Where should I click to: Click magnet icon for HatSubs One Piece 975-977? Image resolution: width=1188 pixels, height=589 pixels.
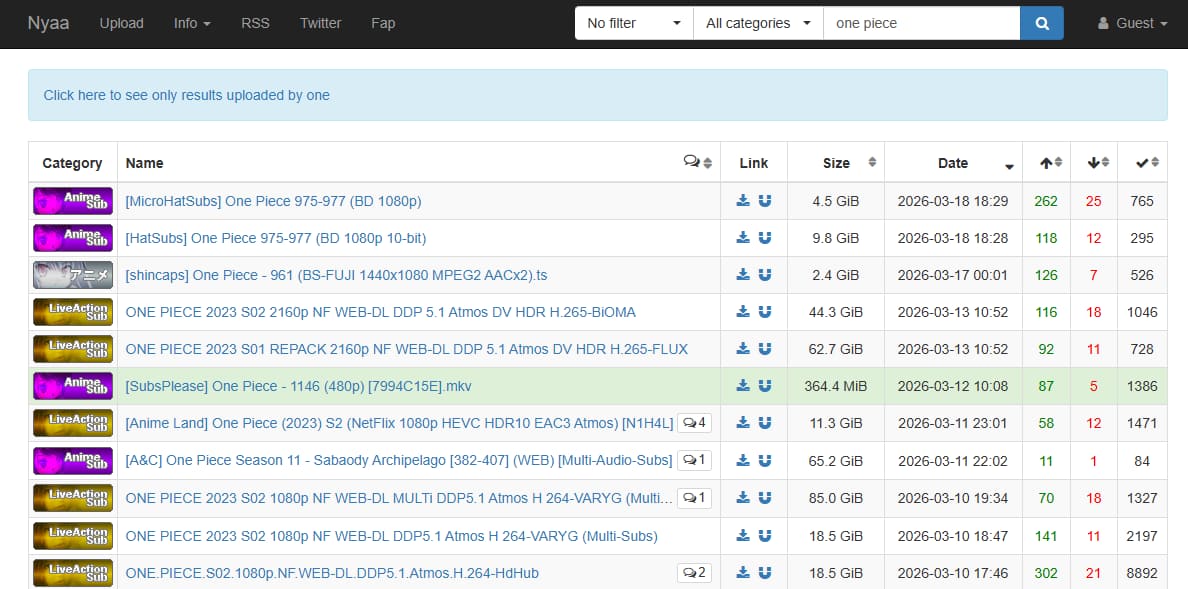click(x=765, y=238)
